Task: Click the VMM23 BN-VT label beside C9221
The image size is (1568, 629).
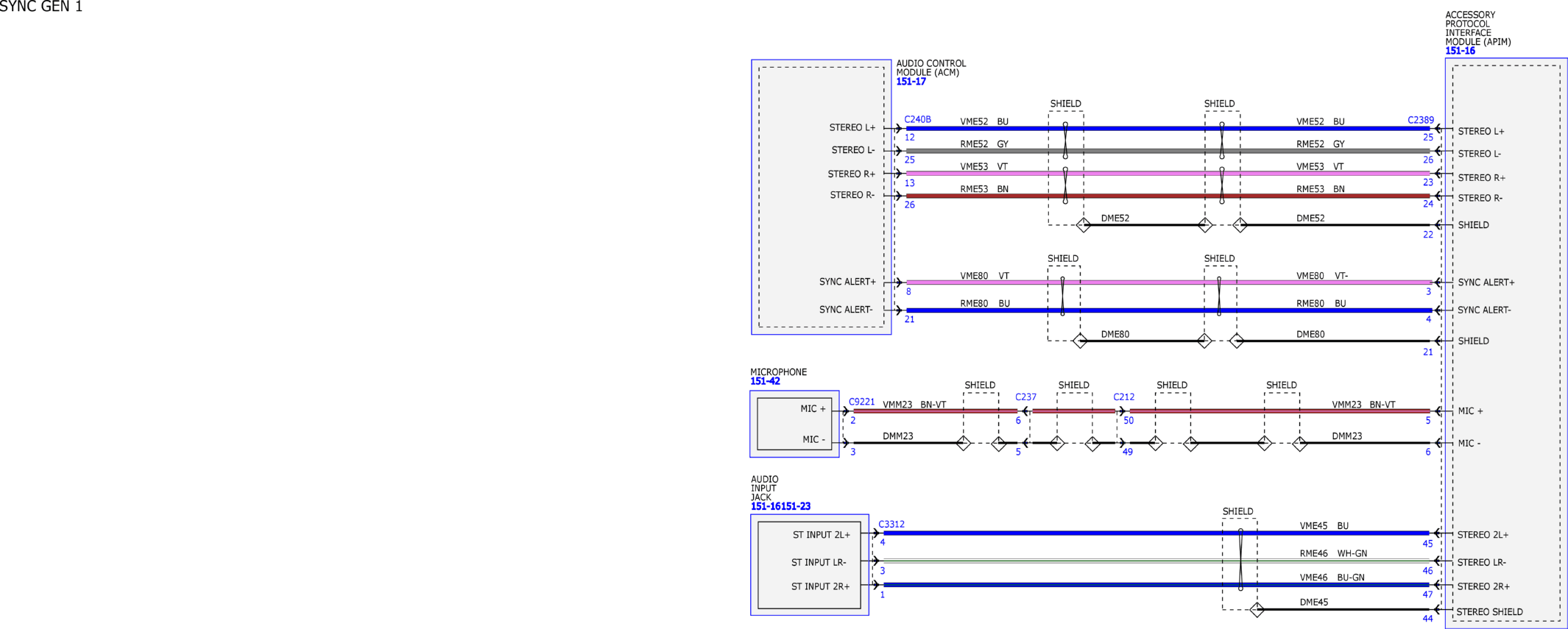Action: click(914, 405)
